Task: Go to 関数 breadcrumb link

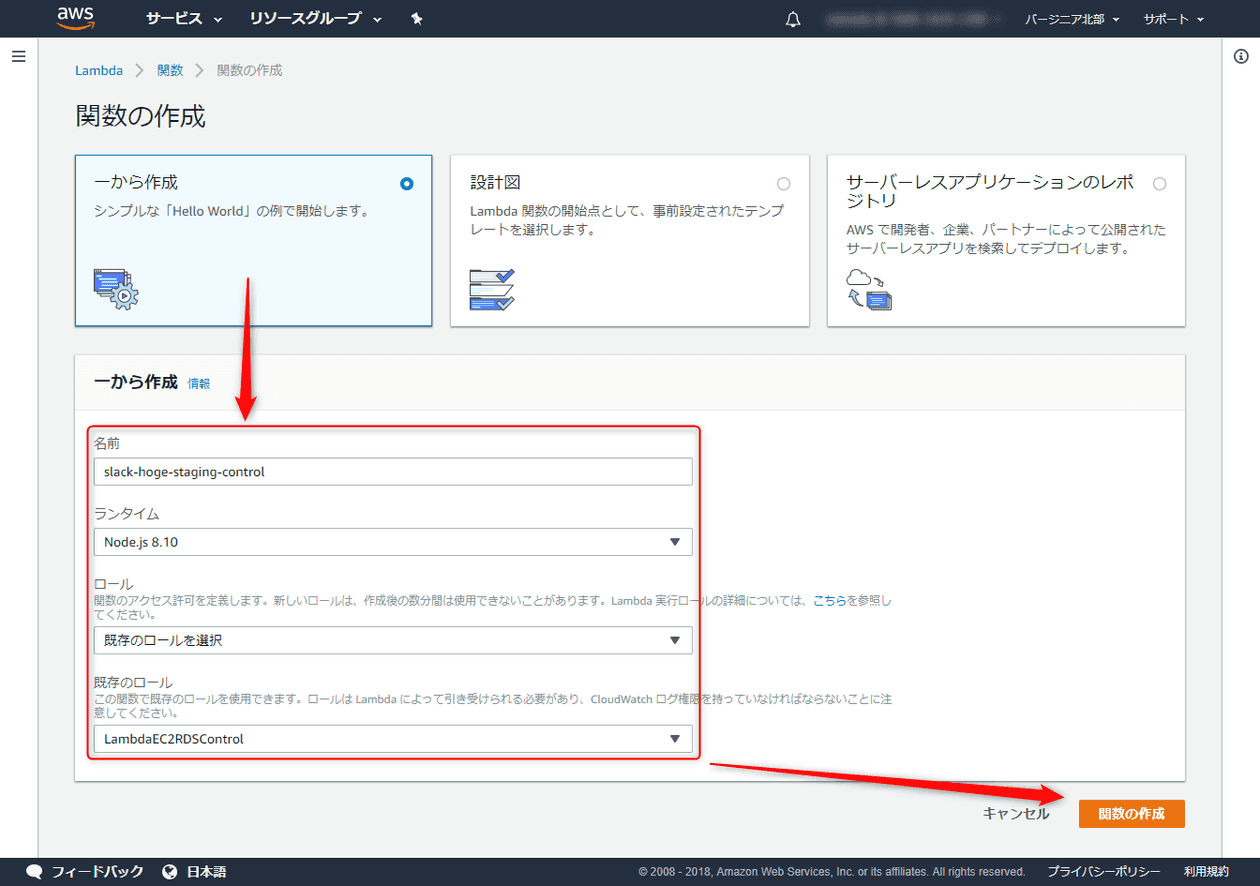Action: [x=170, y=70]
